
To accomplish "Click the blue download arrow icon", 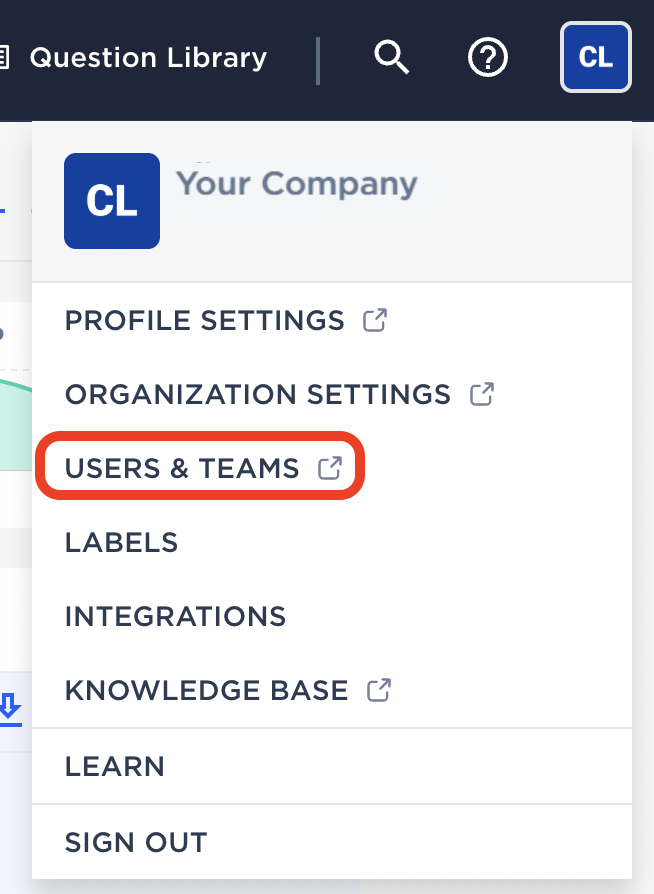I will (10, 709).
